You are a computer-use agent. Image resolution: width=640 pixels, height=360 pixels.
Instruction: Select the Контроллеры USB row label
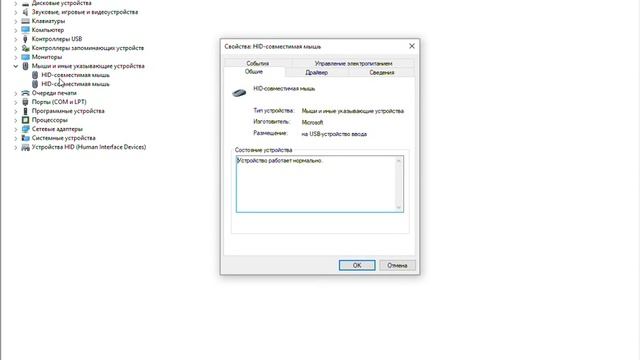[x=57, y=39]
